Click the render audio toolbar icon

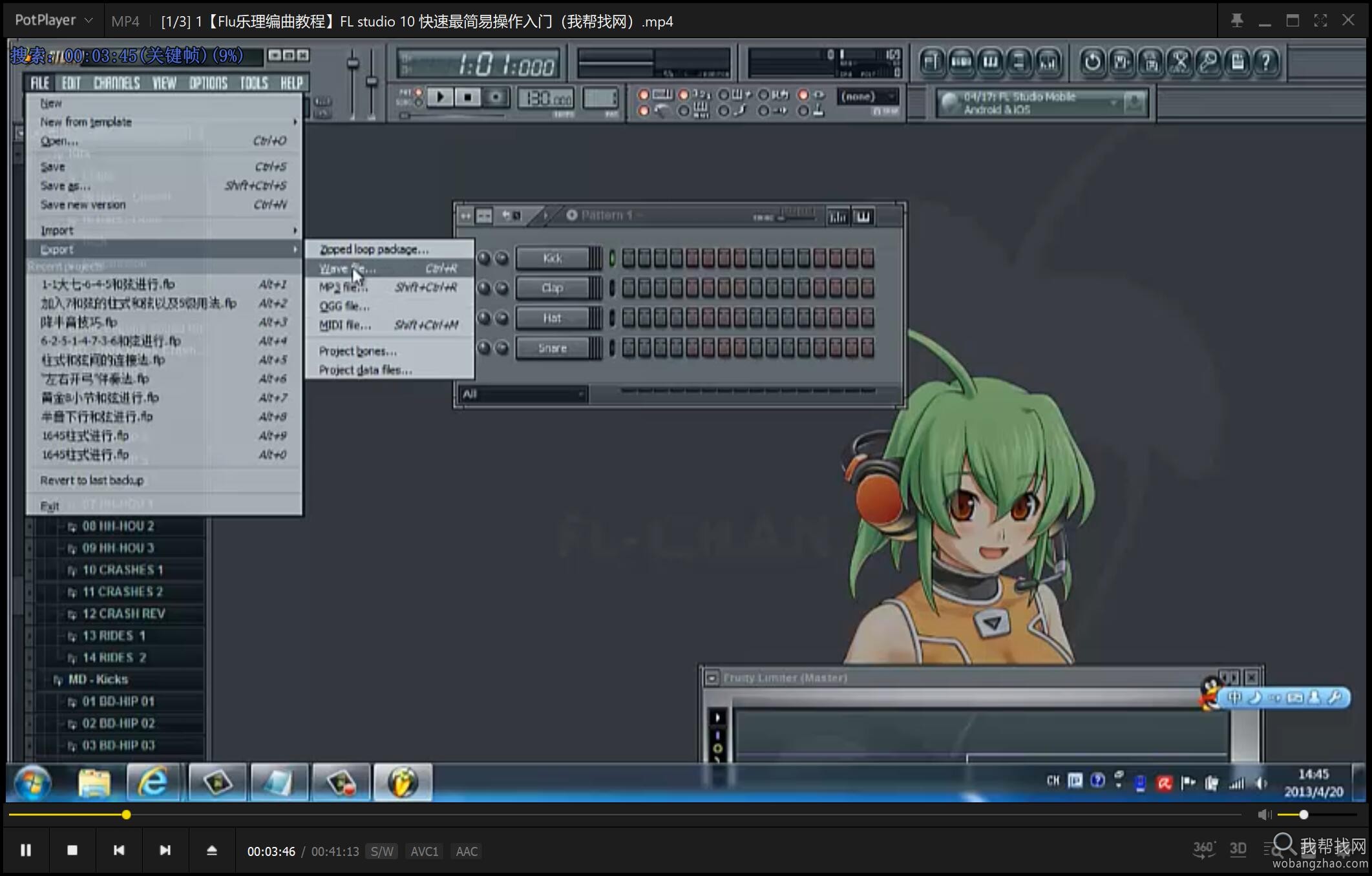pos(1150,62)
